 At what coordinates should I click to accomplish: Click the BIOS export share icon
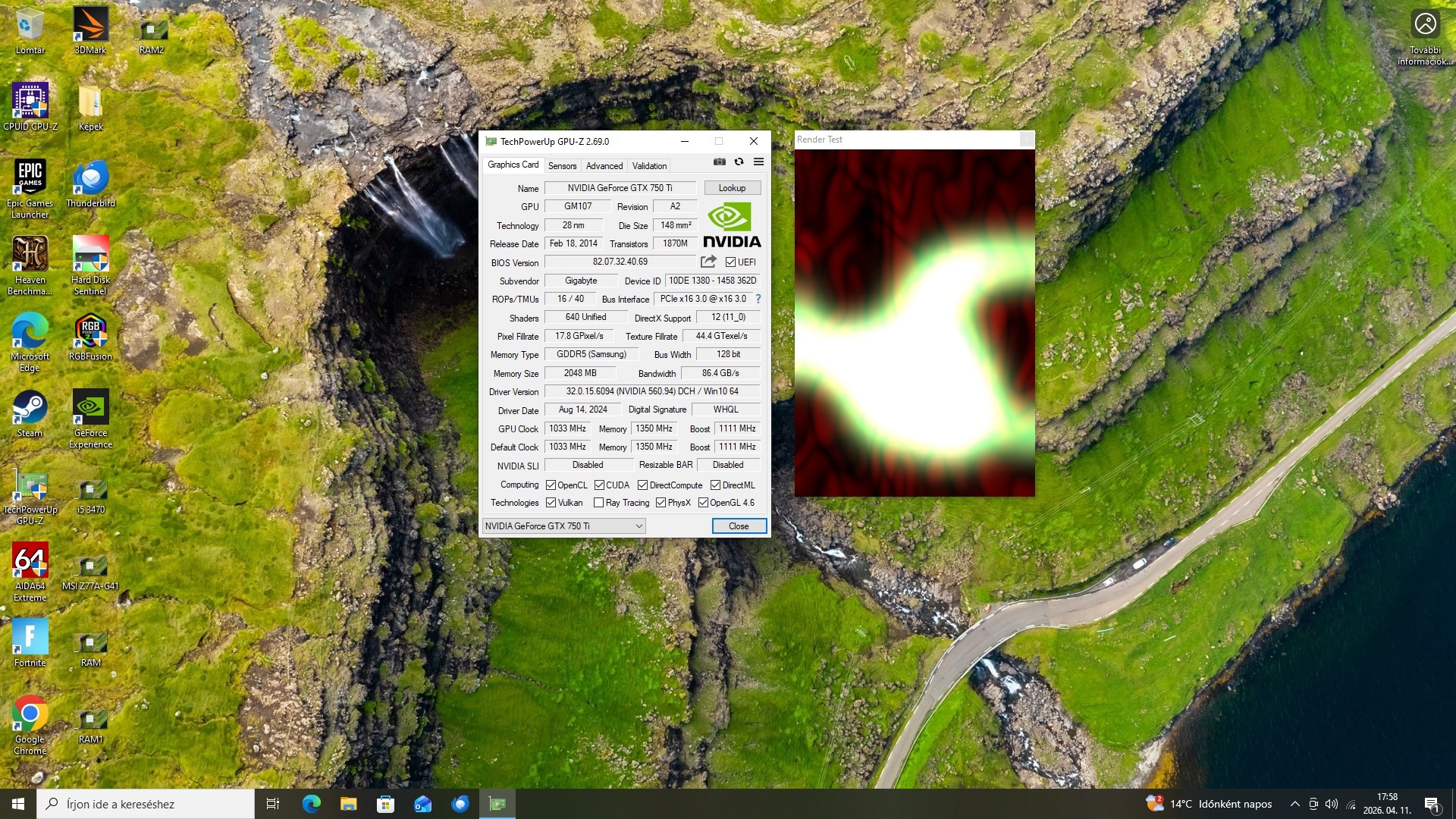(708, 262)
